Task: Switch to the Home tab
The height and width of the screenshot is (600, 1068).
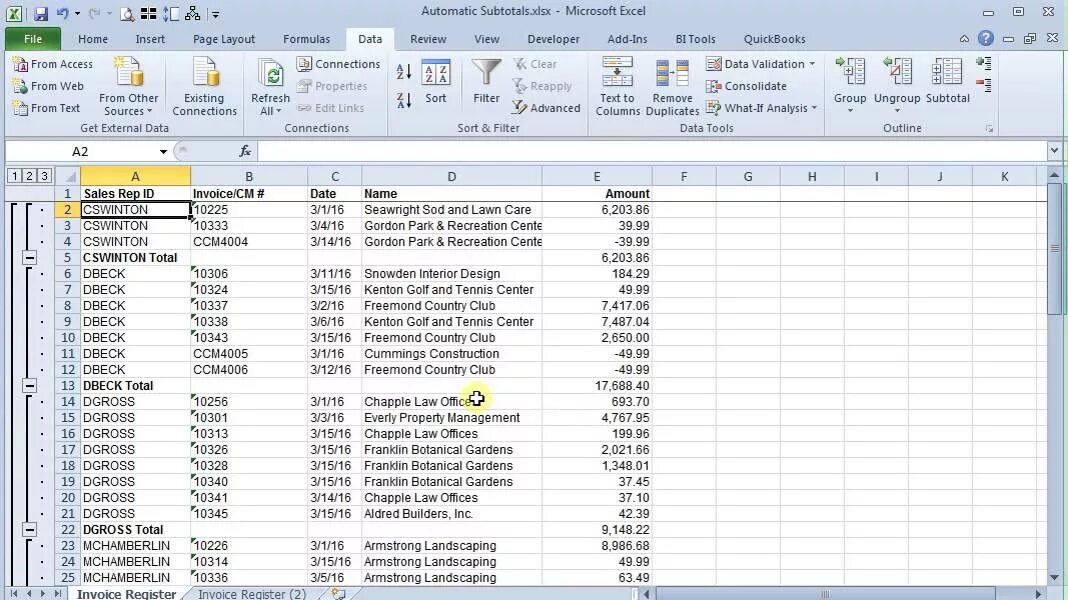Action: pos(93,39)
